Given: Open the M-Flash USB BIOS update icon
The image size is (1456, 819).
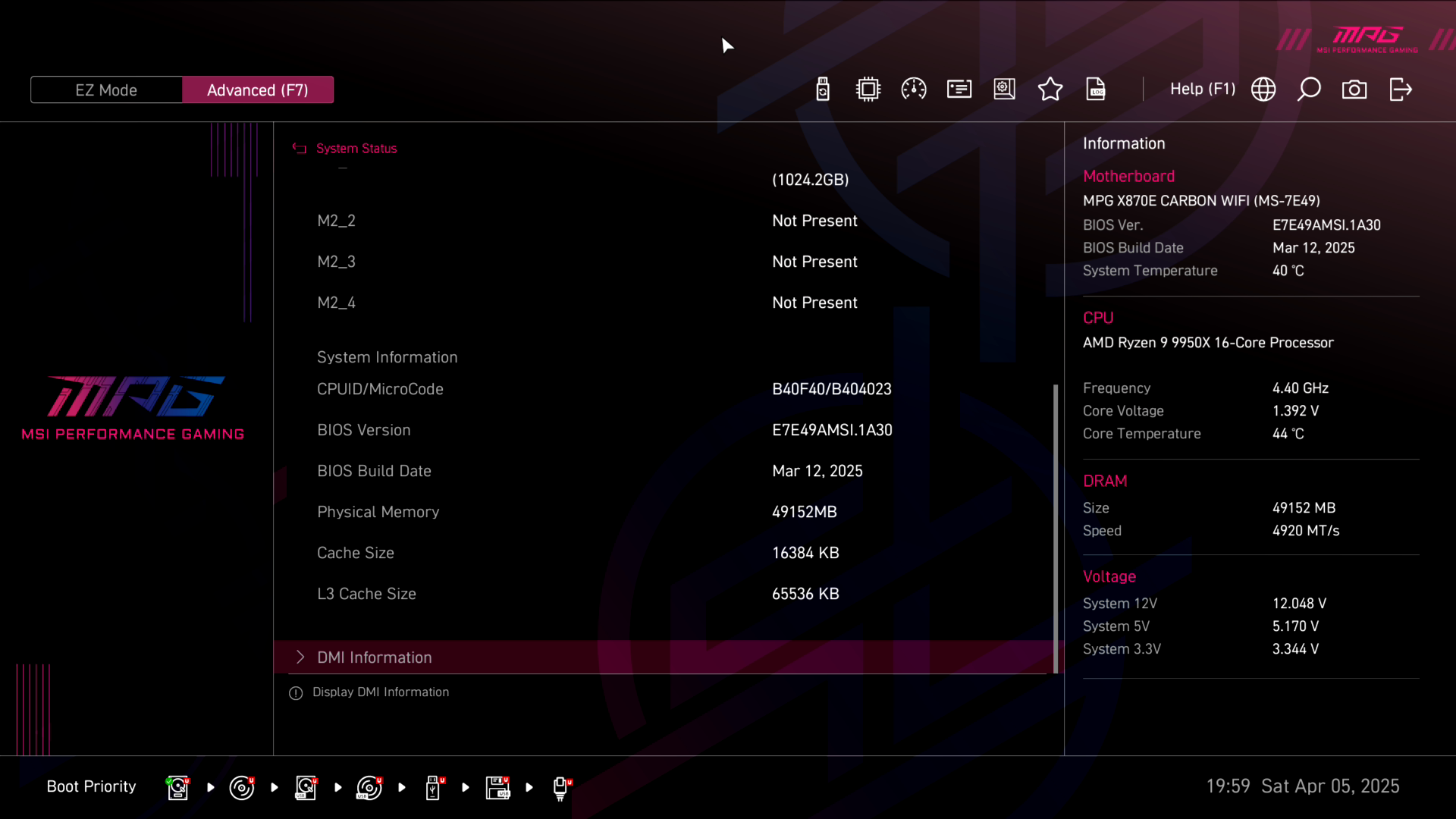Looking at the screenshot, I should coord(823,89).
